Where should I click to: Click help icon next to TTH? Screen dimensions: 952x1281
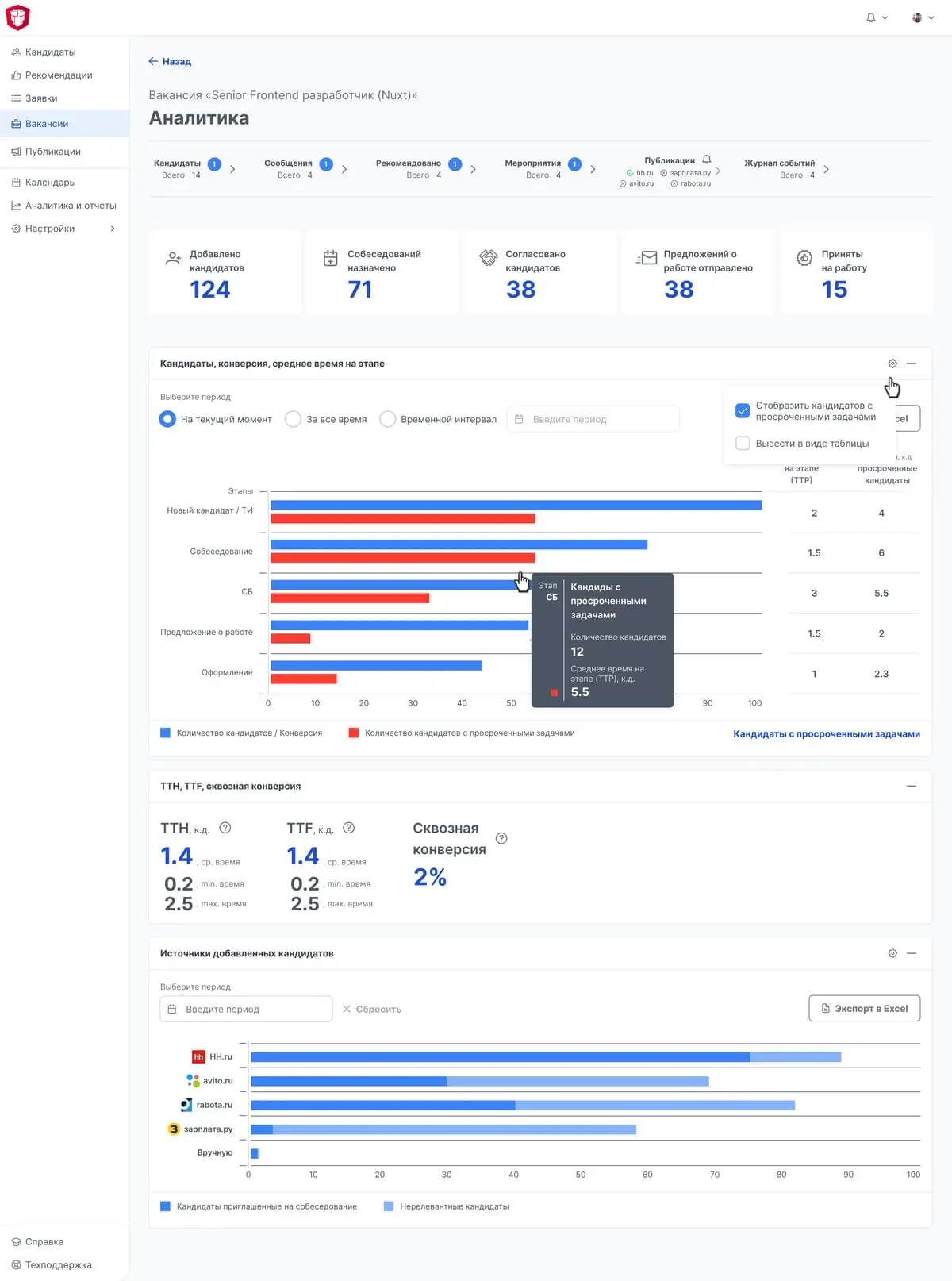[225, 828]
